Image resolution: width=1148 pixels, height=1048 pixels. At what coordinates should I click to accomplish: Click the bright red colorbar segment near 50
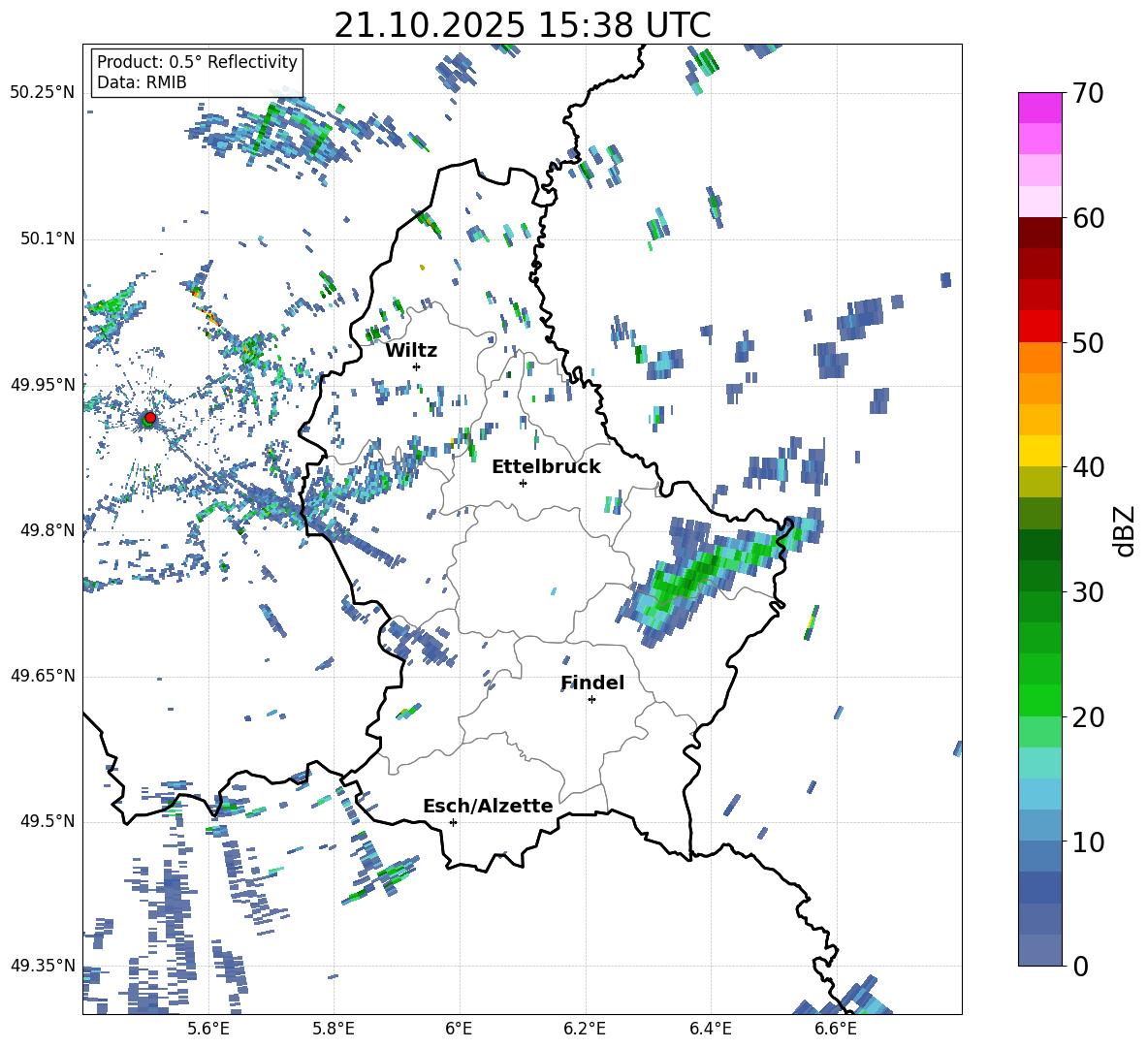[x=1039, y=327]
